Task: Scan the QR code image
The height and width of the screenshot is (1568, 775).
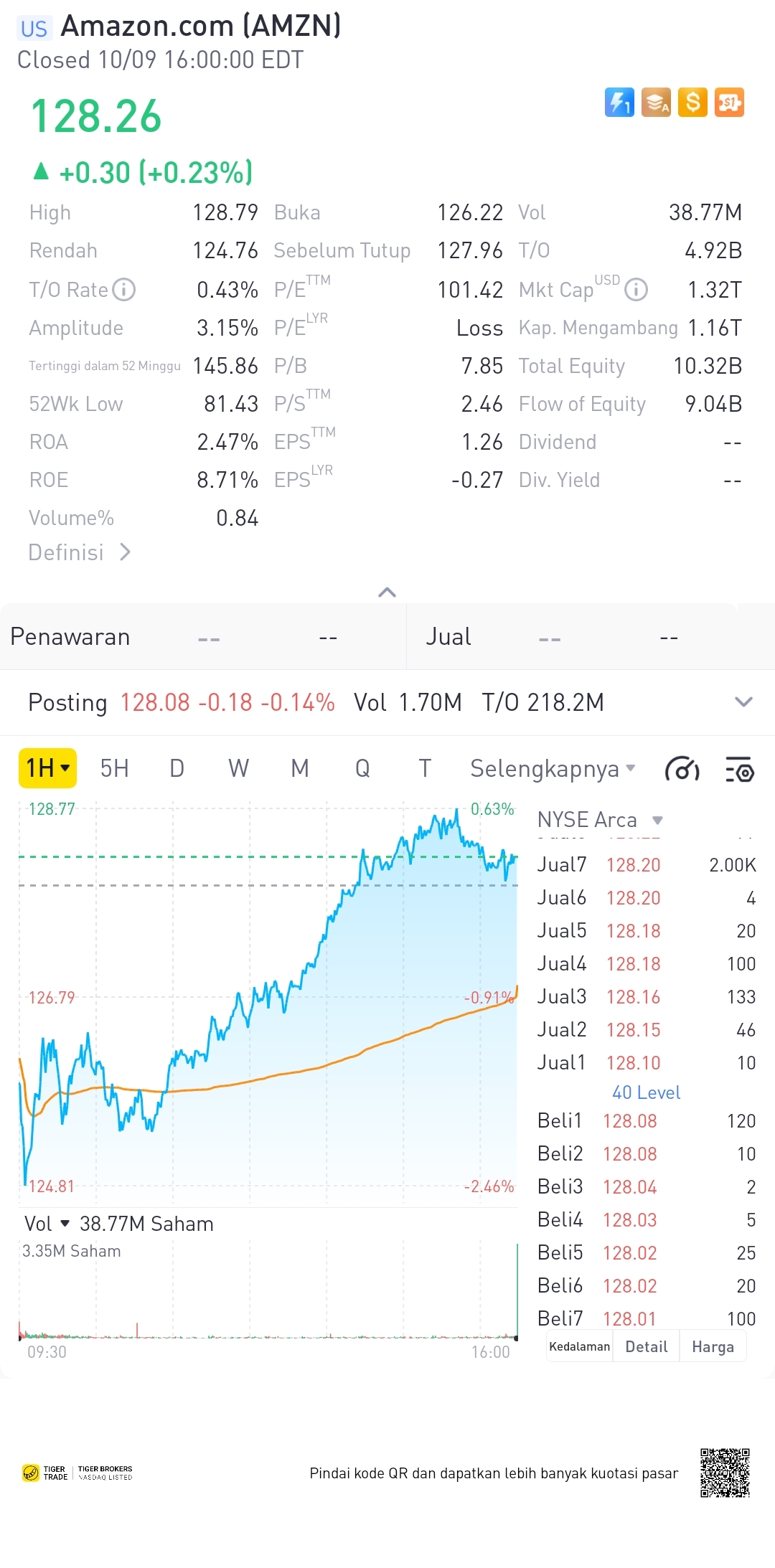Action: [x=725, y=1473]
